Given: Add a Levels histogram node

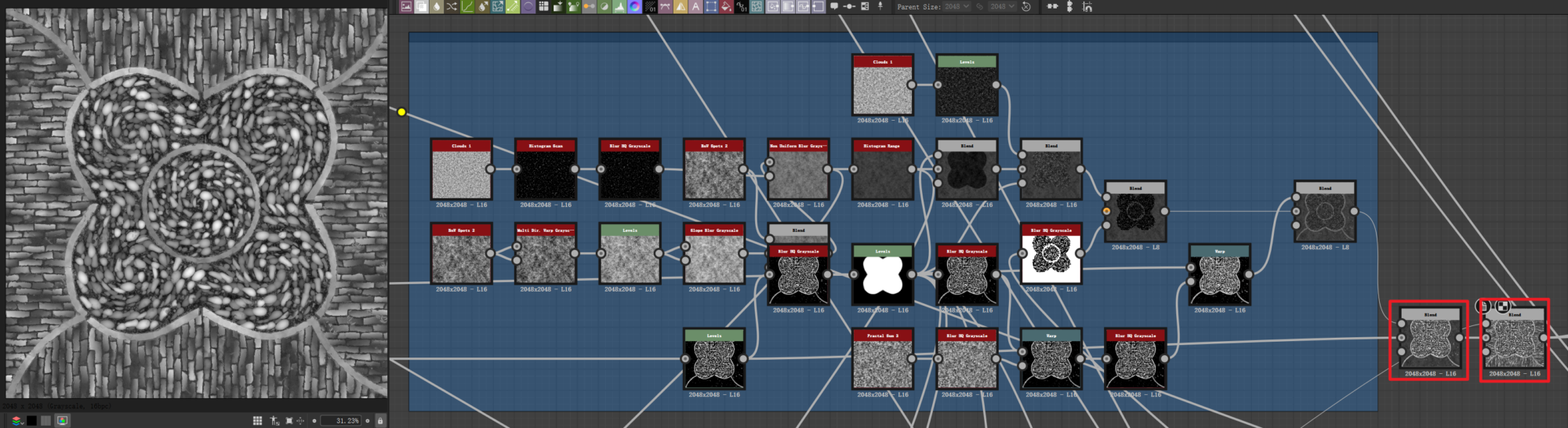Looking at the screenshot, I should tap(619, 6).
